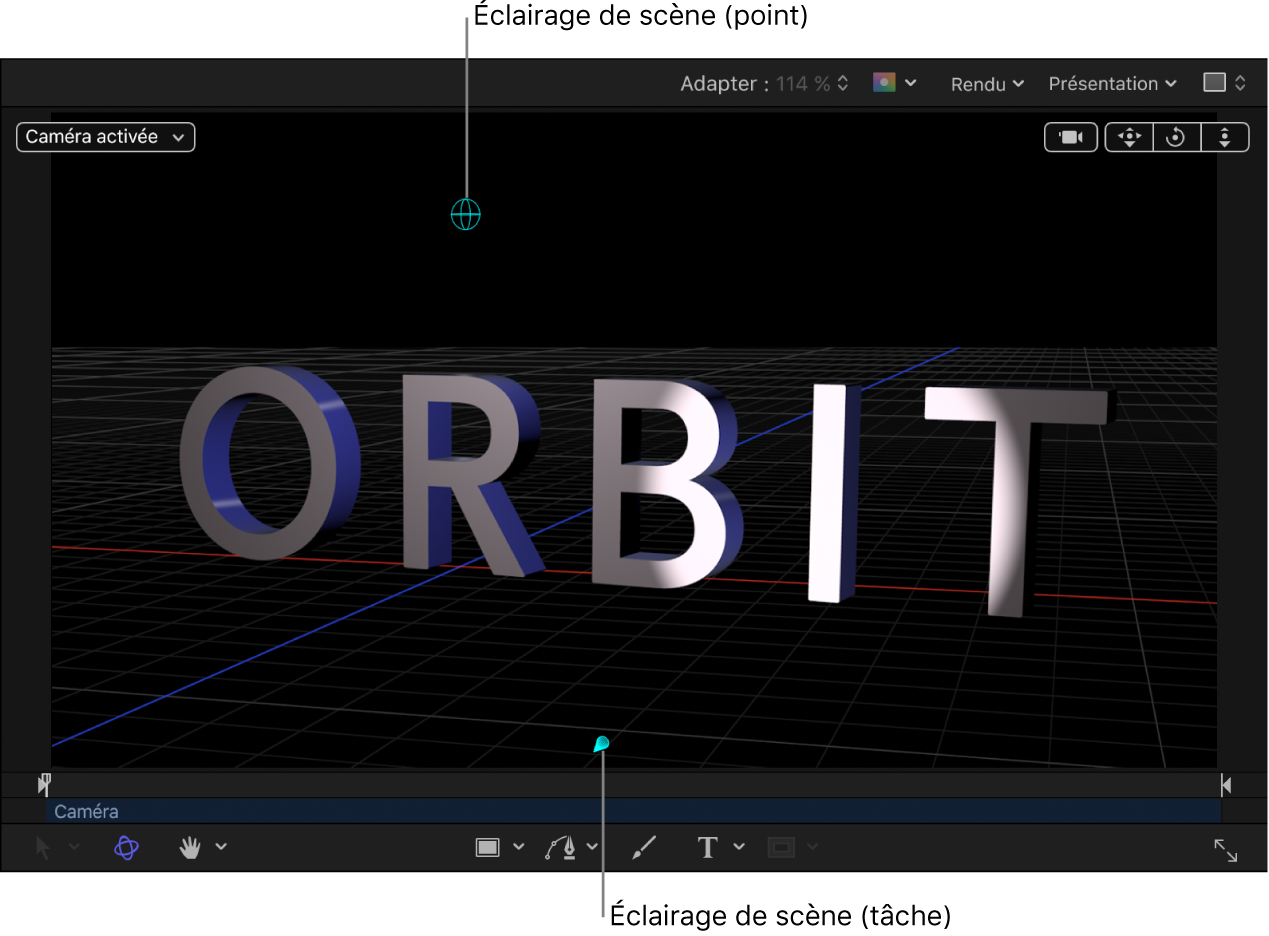Select the Hand pan tool
The image size is (1269, 936).
[x=189, y=847]
